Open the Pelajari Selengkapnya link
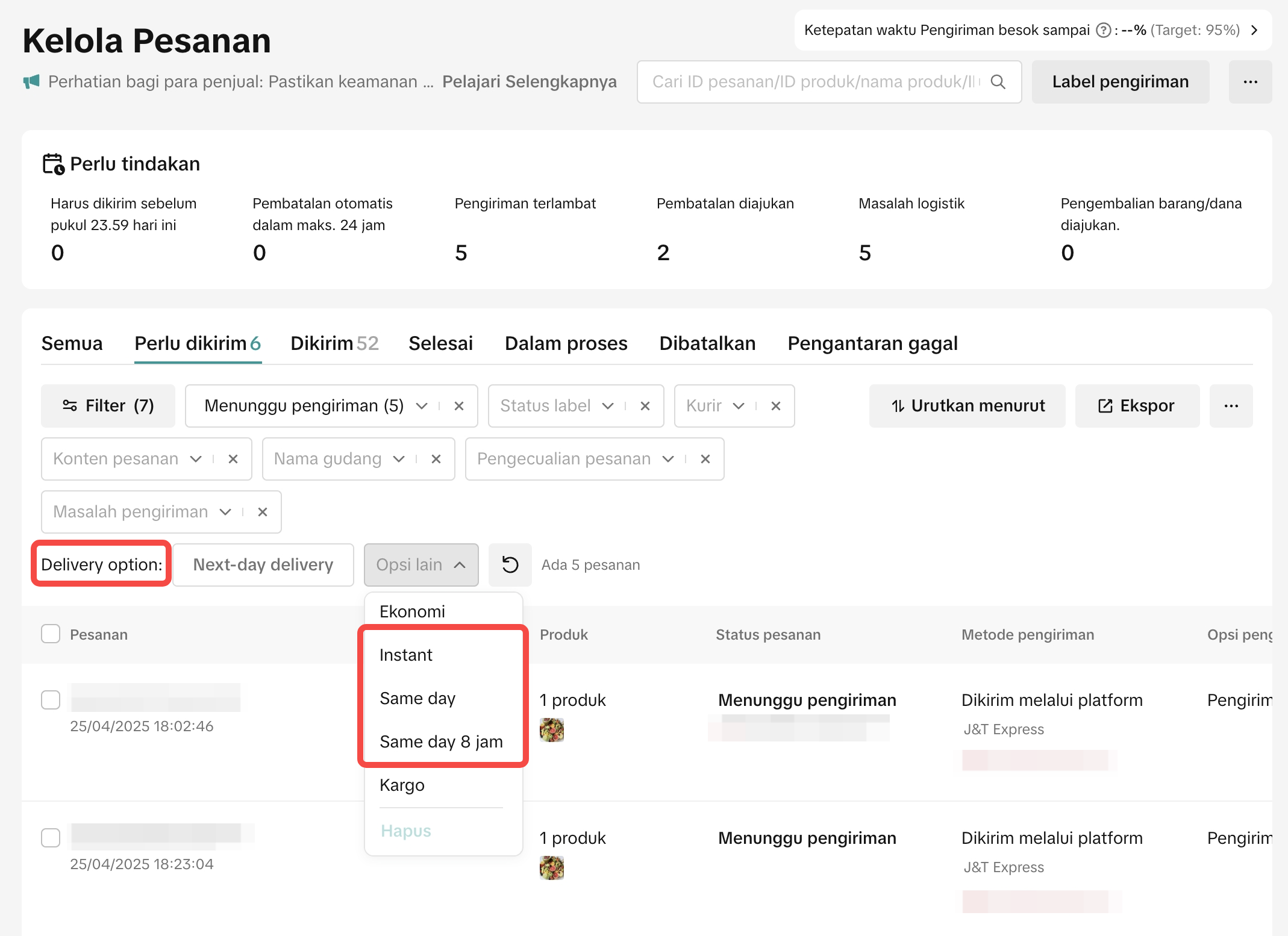 click(529, 82)
